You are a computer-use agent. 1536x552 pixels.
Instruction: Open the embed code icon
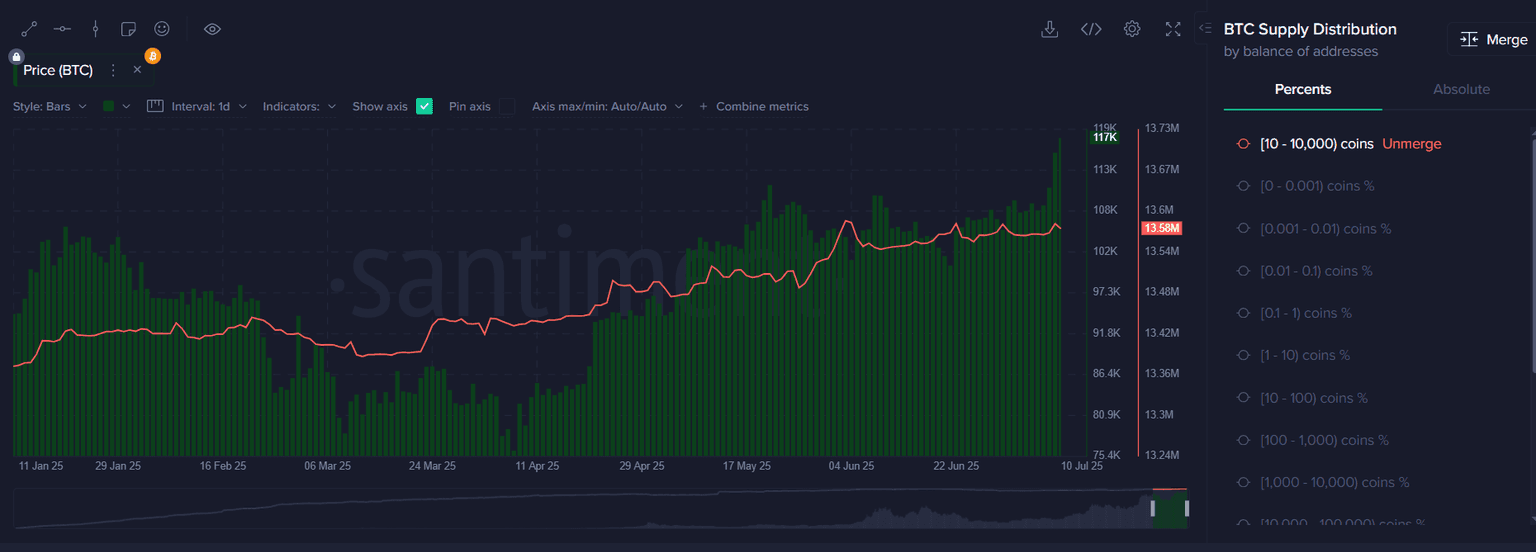tap(1091, 29)
